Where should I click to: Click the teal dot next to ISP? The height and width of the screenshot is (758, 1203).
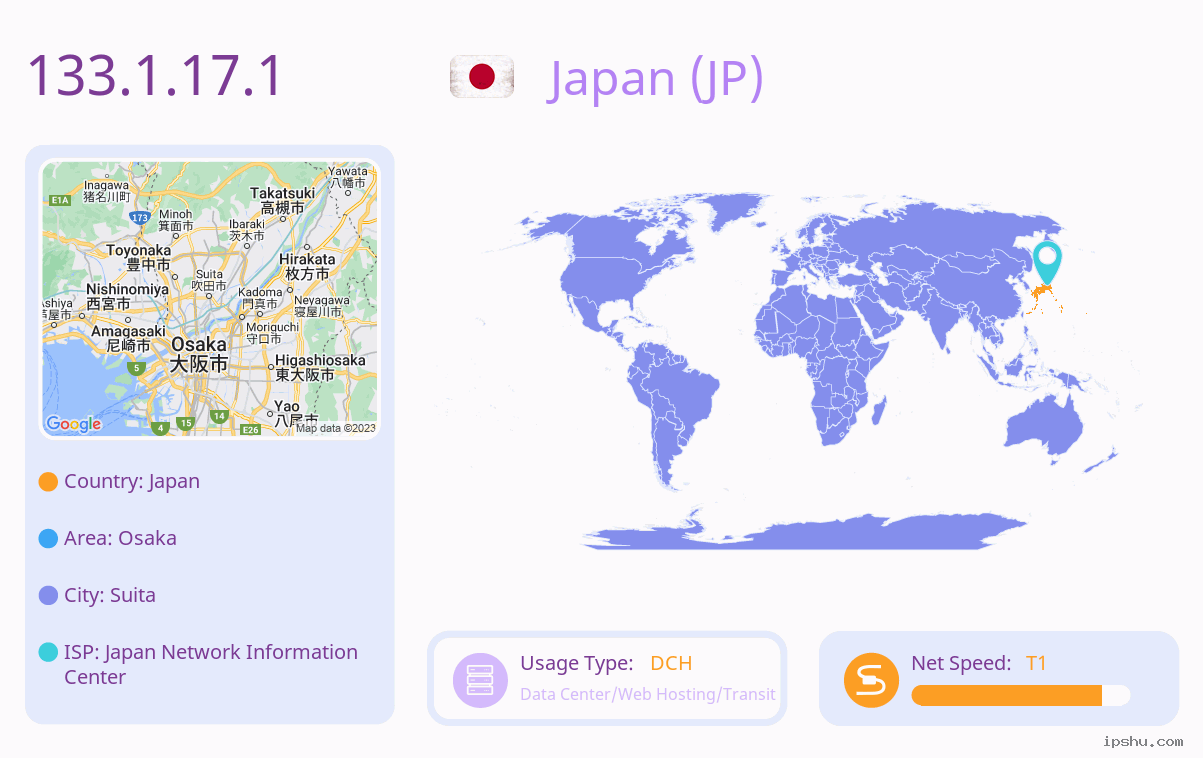point(48,652)
